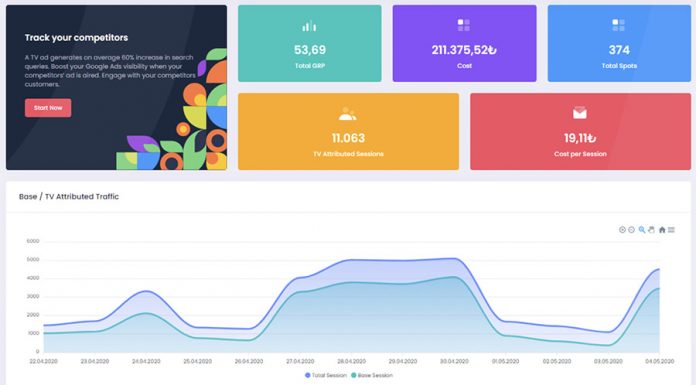
Task: Click the grid icon in Cost card
Action: click(464, 25)
